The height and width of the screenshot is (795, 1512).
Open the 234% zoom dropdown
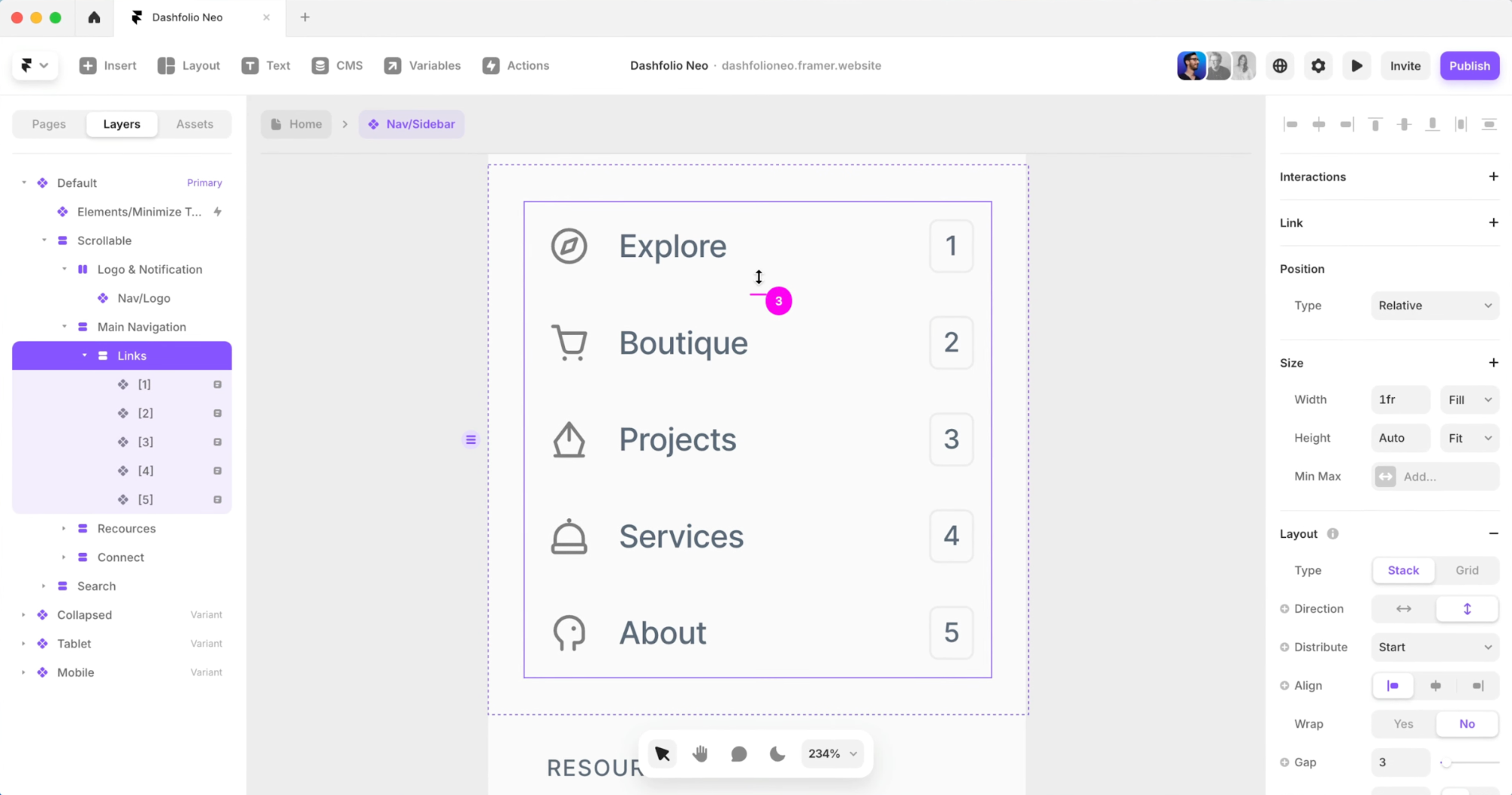click(x=832, y=753)
